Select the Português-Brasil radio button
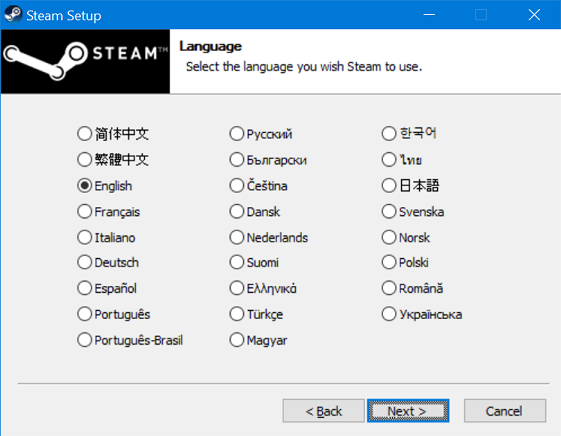 click(x=130, y=340)
